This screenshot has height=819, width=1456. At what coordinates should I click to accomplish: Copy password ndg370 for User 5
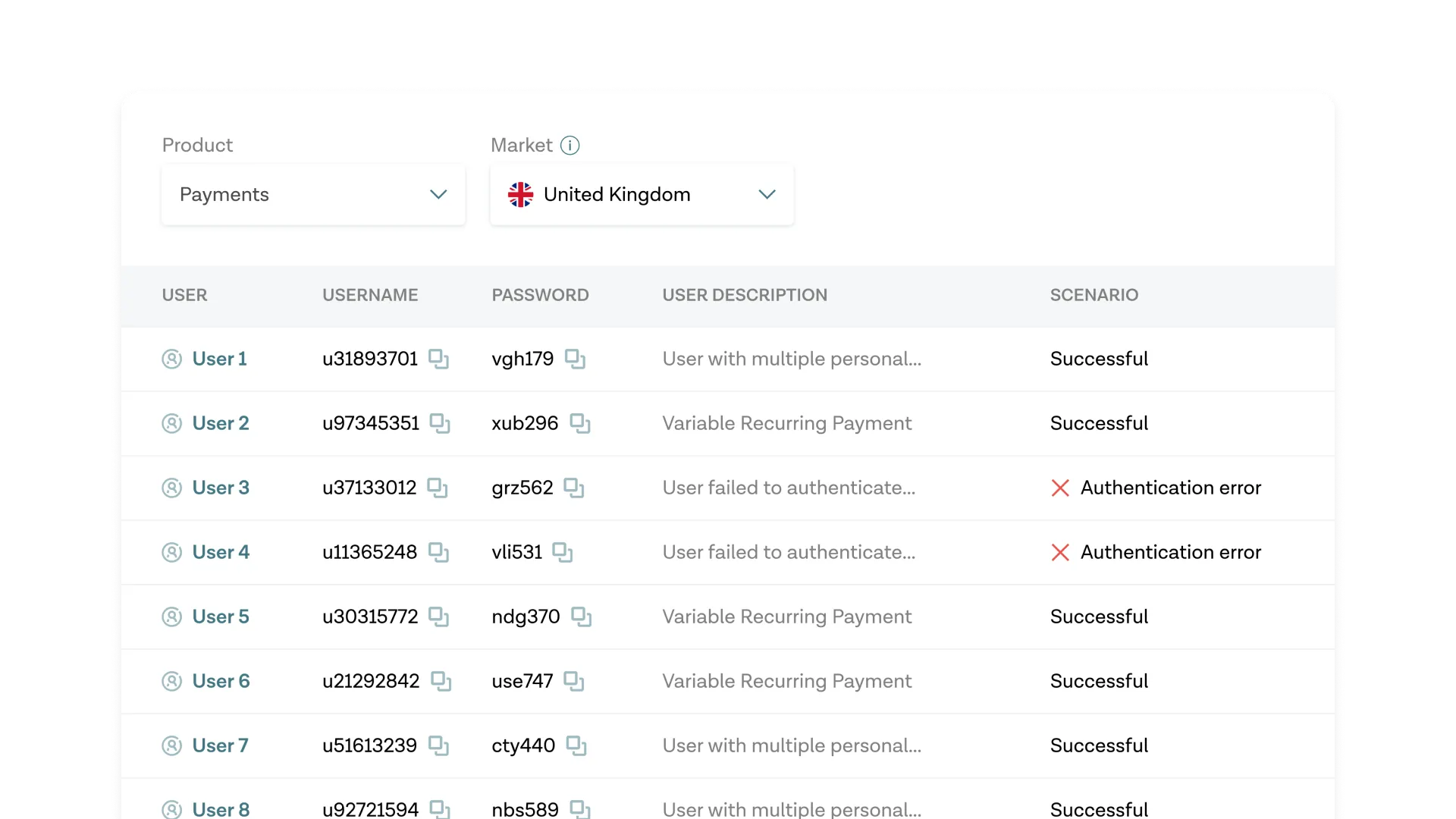[x=581, y=617]
